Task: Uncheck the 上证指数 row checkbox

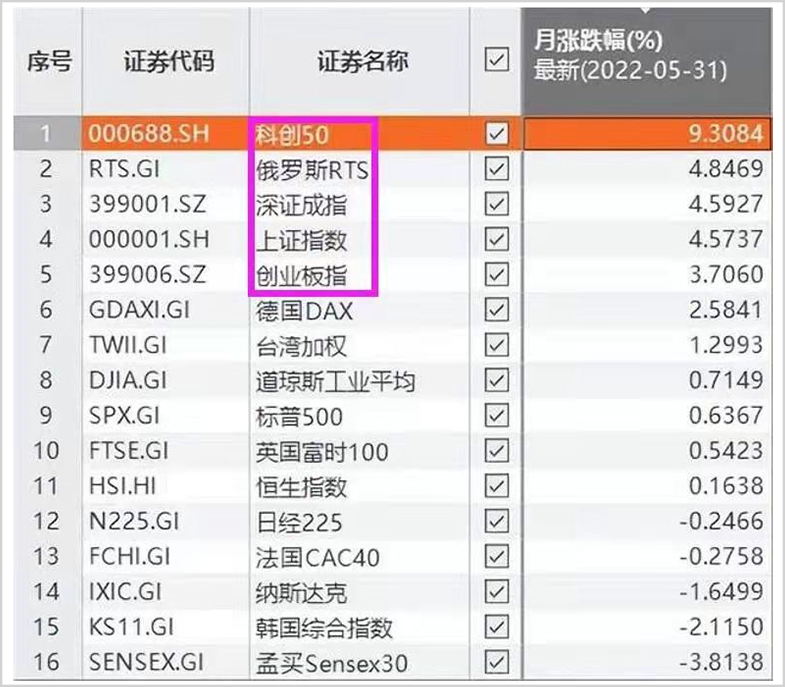Action: pos(497,239)
